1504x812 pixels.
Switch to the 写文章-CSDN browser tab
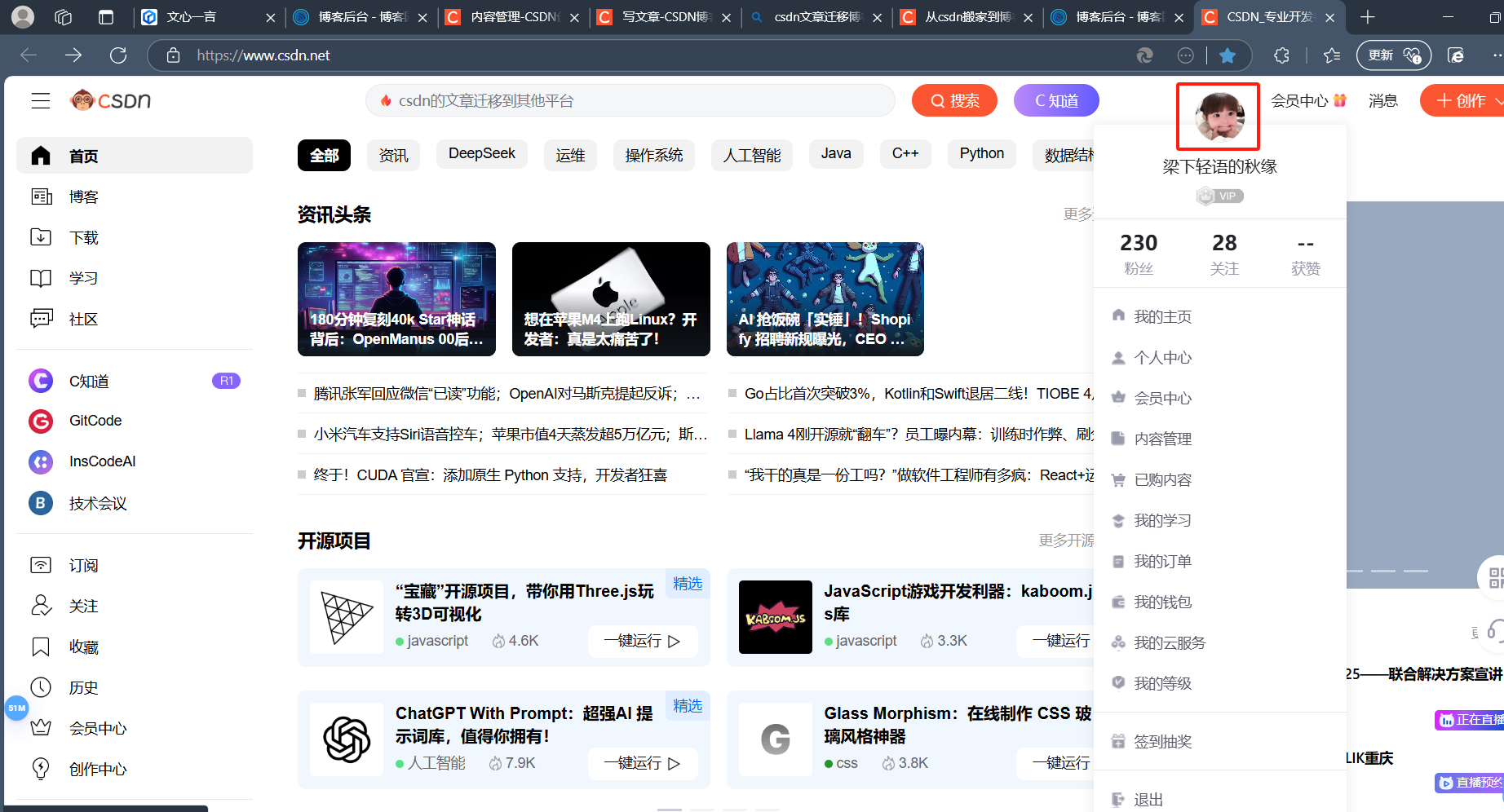pyautogui.click(x=666, y=17)
